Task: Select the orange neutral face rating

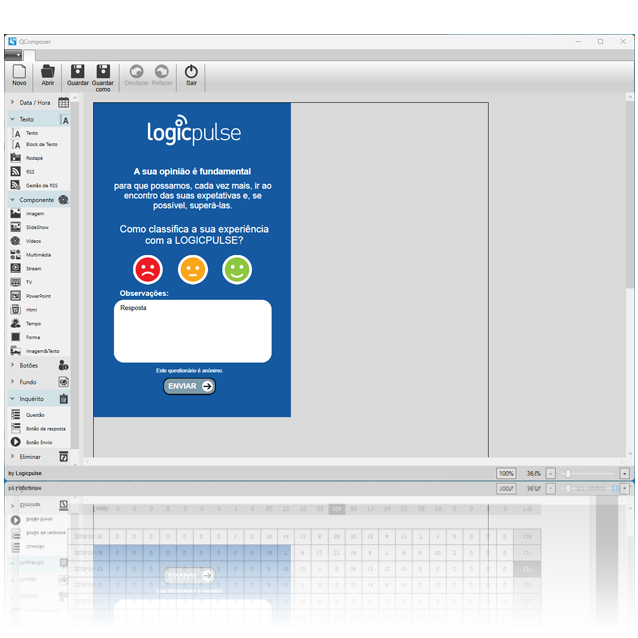Action: coord(192,269)
